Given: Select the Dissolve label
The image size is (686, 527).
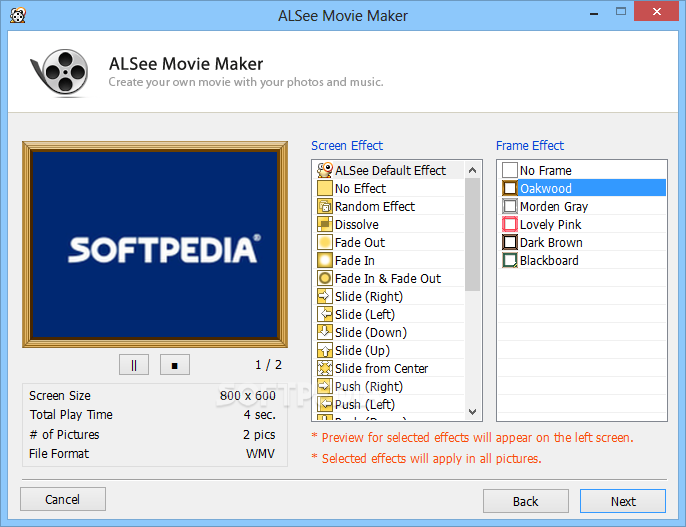Looking at the screenshot, I should 357,224.
